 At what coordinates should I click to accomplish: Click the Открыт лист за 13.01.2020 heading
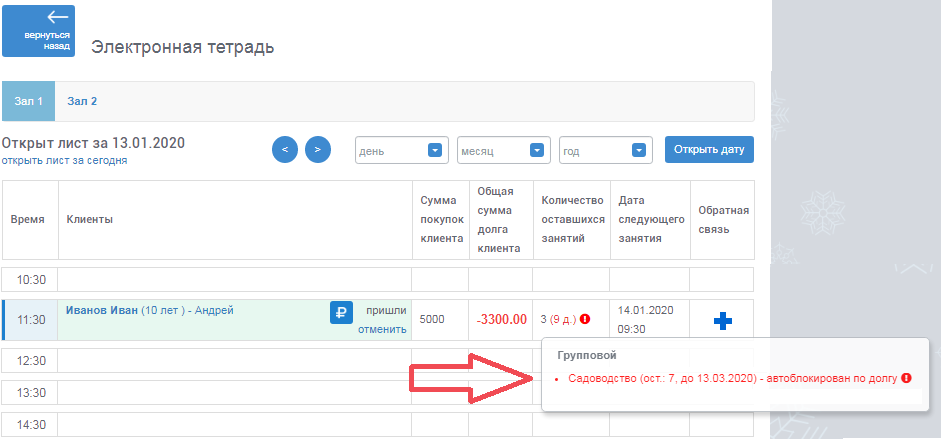93,143
